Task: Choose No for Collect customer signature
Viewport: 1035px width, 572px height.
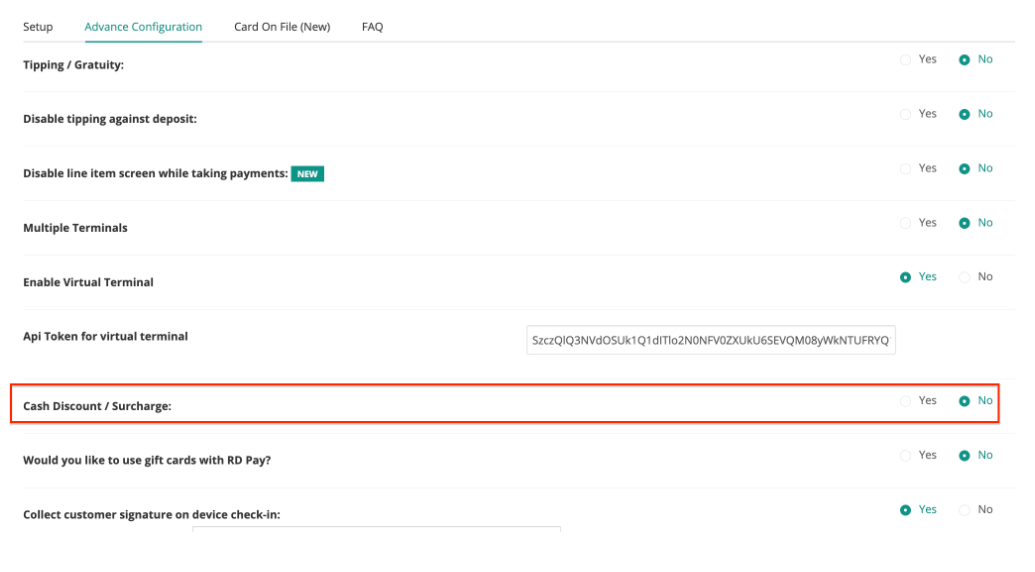Action: [x=964, y=510]
